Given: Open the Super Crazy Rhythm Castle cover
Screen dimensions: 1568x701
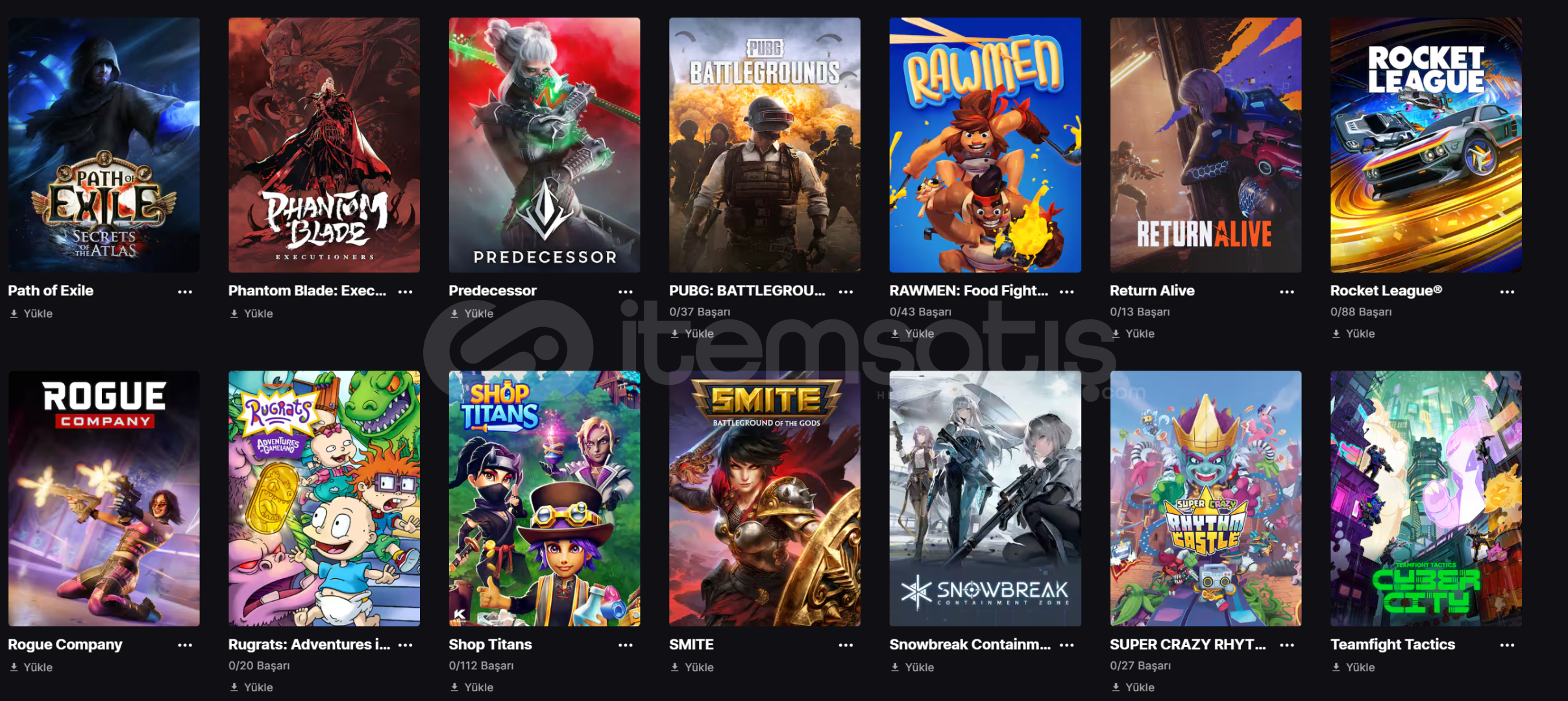Looking at the screenshot, I should pyautogui.click(x=1206, y=498).
